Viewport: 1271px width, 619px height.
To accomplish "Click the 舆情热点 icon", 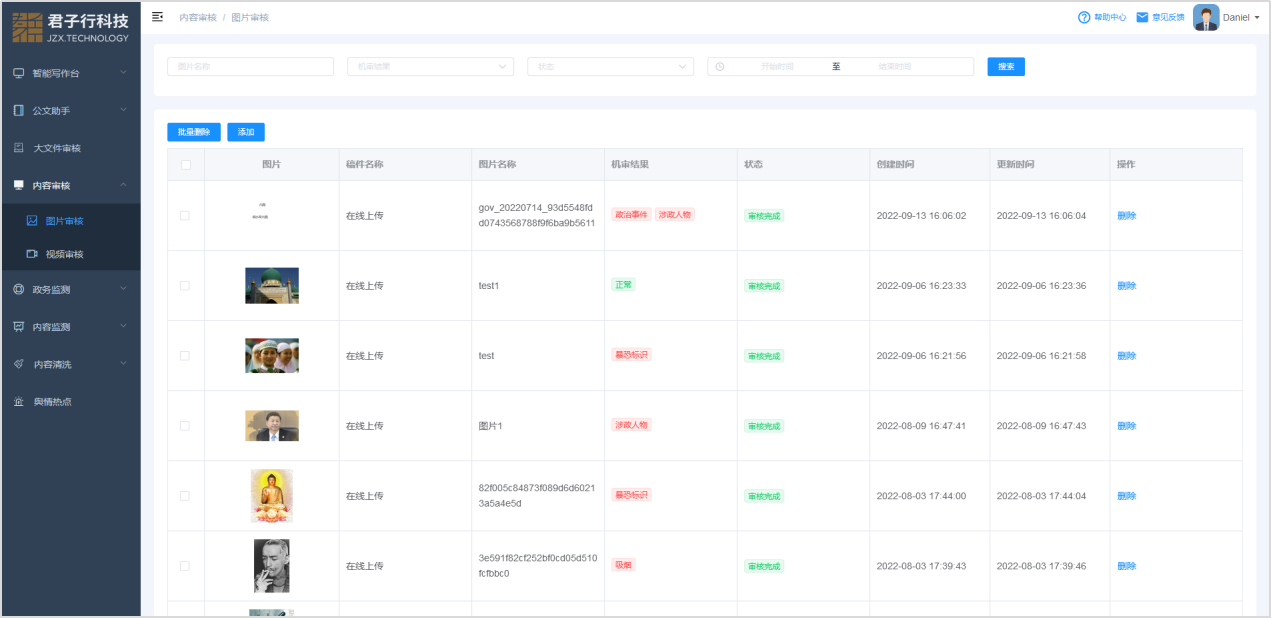I will click(x=19, y=401).
